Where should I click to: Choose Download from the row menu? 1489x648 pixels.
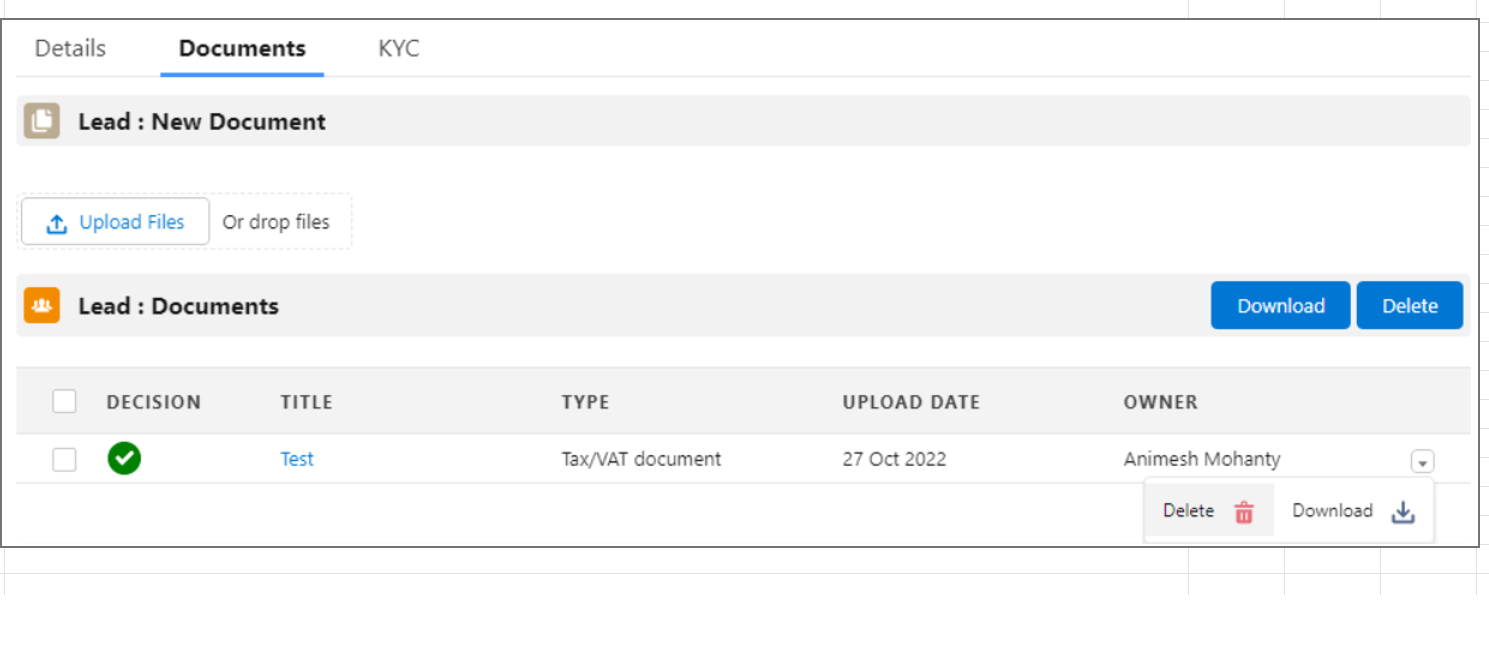pos(1332,511)
